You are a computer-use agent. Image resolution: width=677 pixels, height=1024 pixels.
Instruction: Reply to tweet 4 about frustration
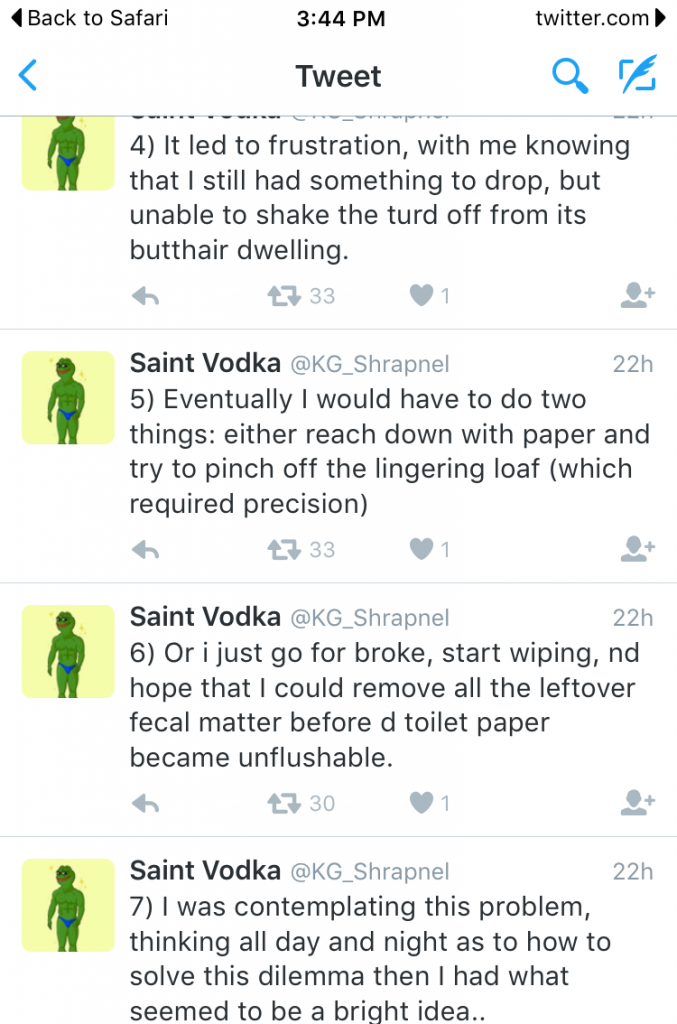[146, 296]
